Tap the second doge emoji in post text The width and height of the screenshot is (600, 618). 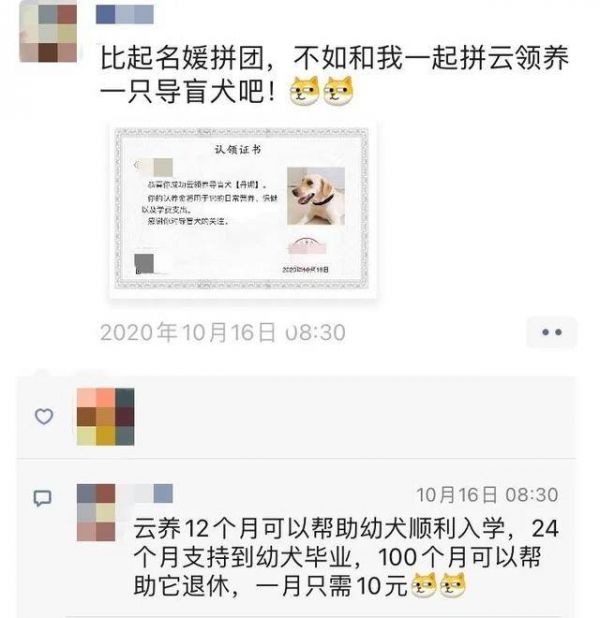[x=338, y=91]
